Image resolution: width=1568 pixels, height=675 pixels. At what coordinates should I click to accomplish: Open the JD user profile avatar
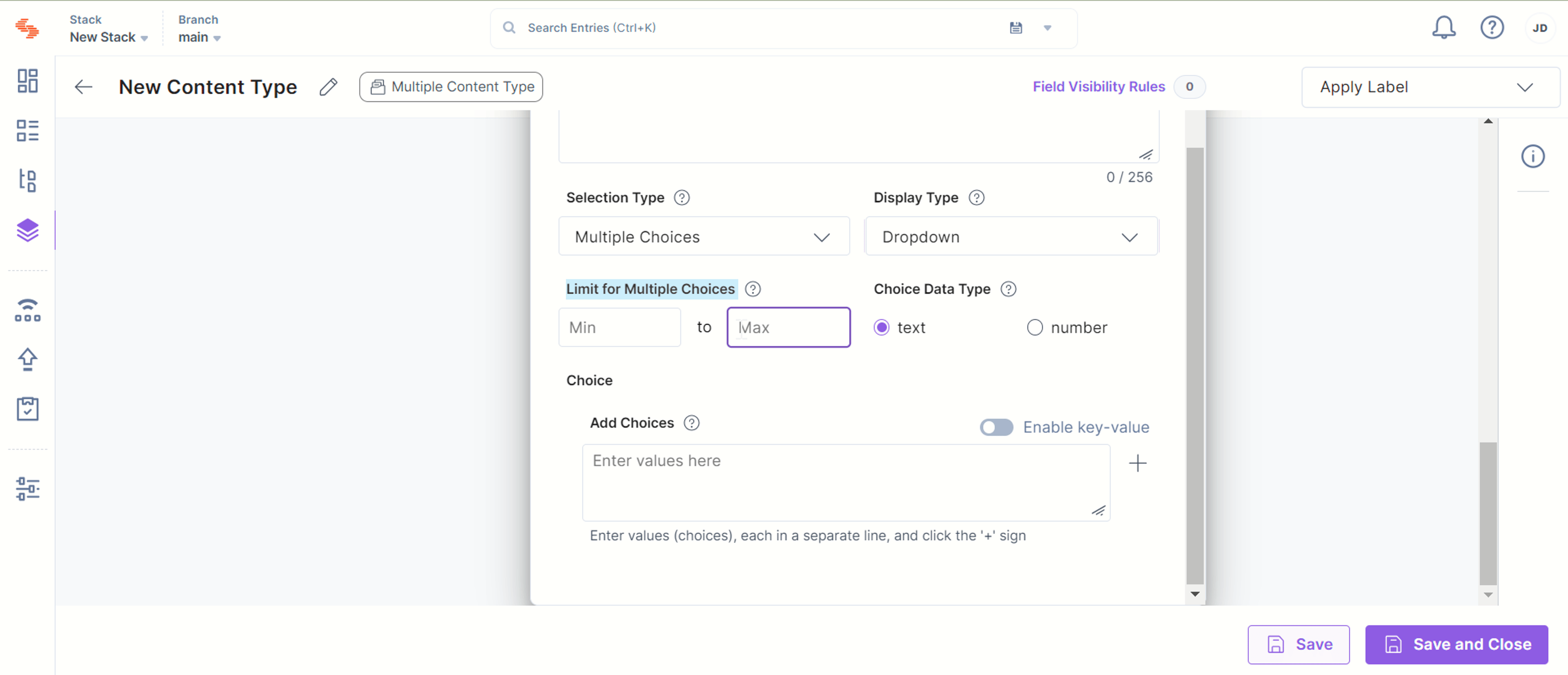1540,28
